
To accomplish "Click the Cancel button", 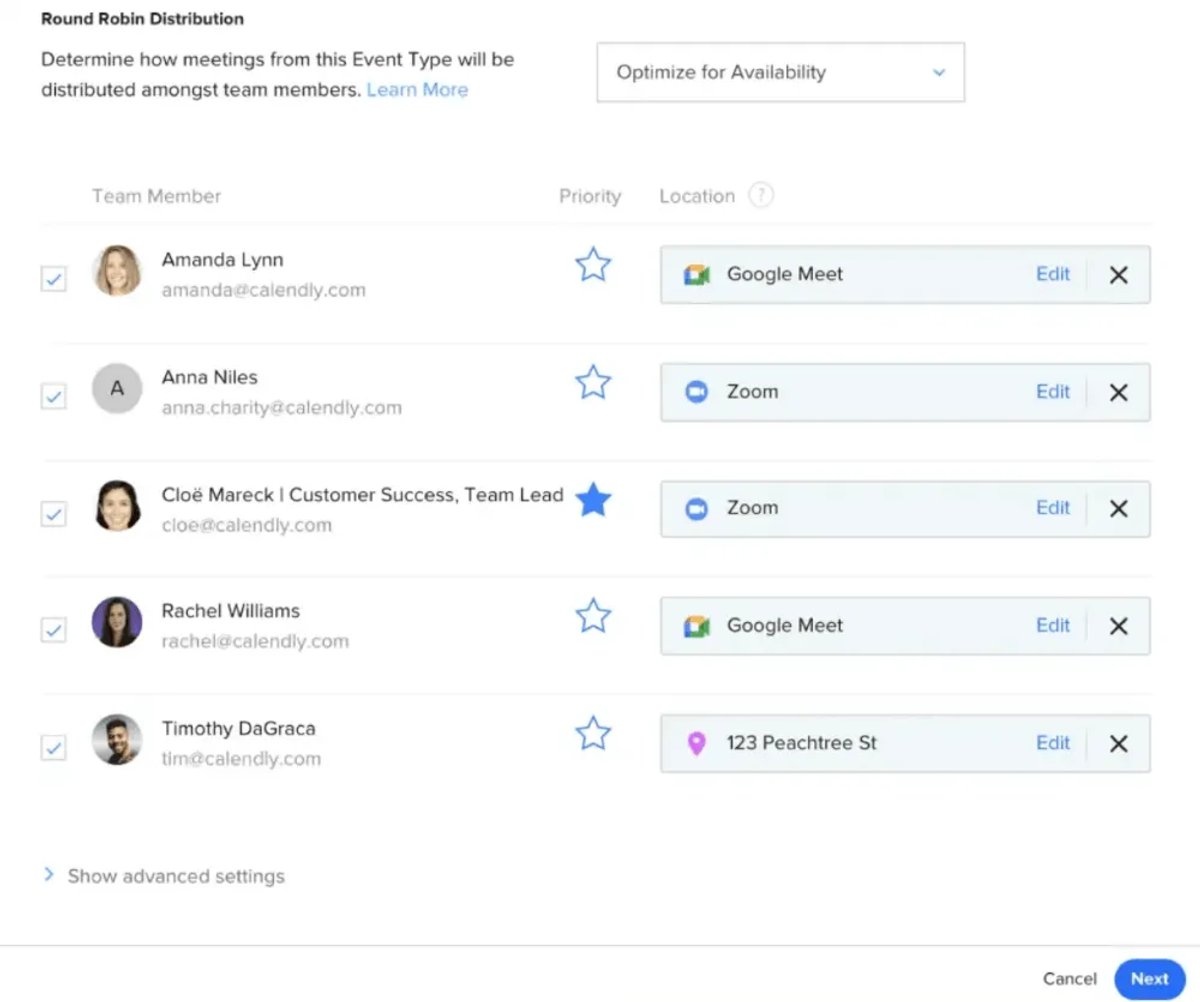I will pyautogui.click(x=1069, y=979).
